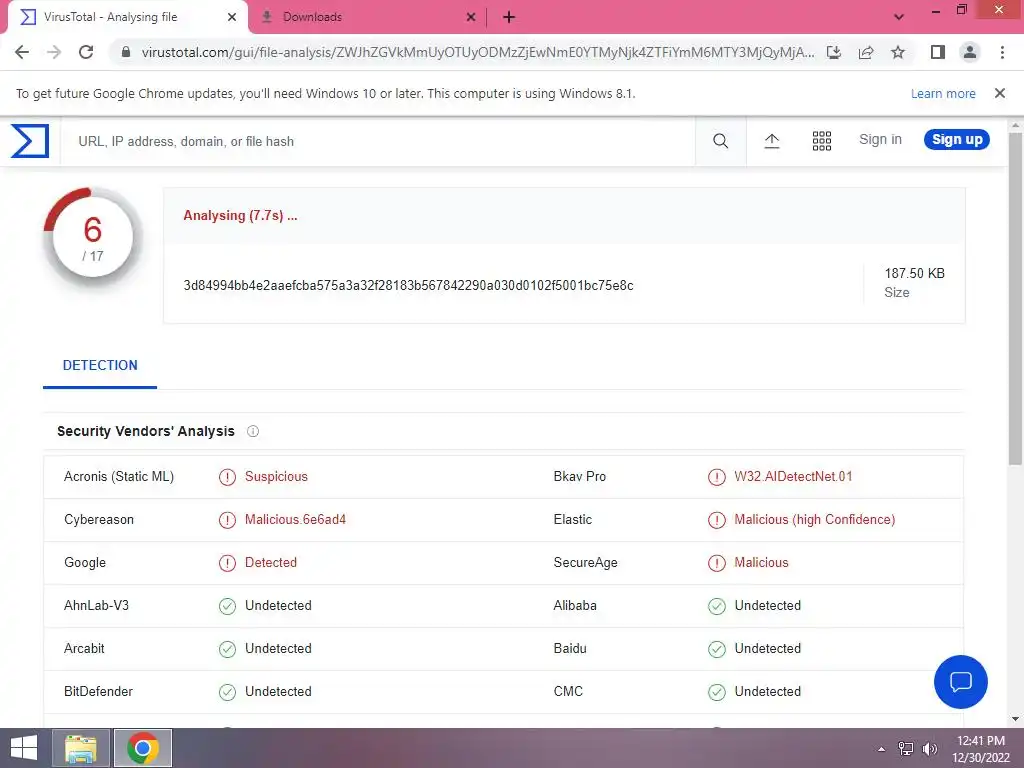This screenshot has height=768, width=1024.
Task: Click the VirusTotal logo icon
Action: 30,140
